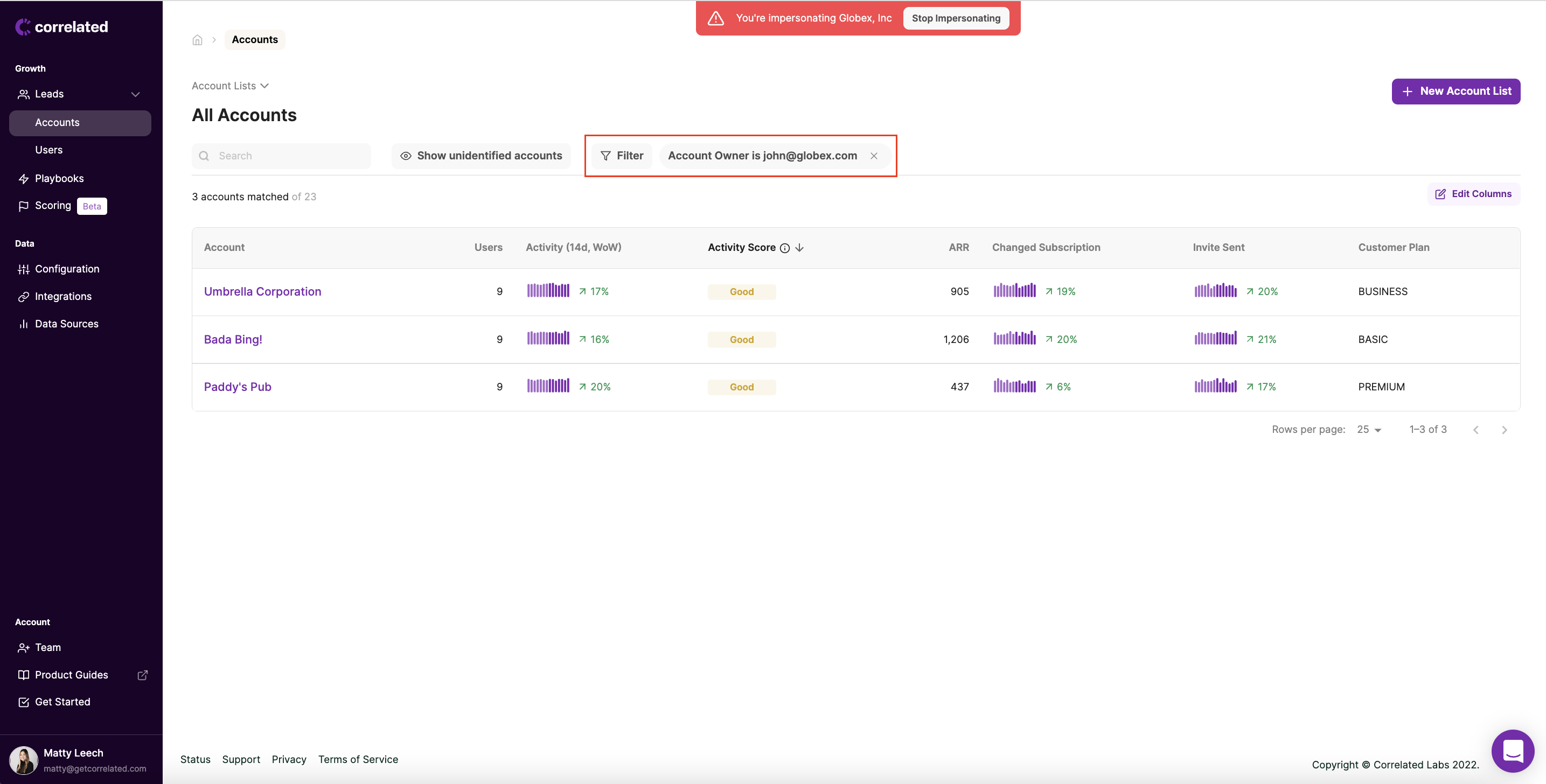1546x784 pixels.
Task: Click the correlated logo
Action: pyautogui.click(x=62, y=27)
